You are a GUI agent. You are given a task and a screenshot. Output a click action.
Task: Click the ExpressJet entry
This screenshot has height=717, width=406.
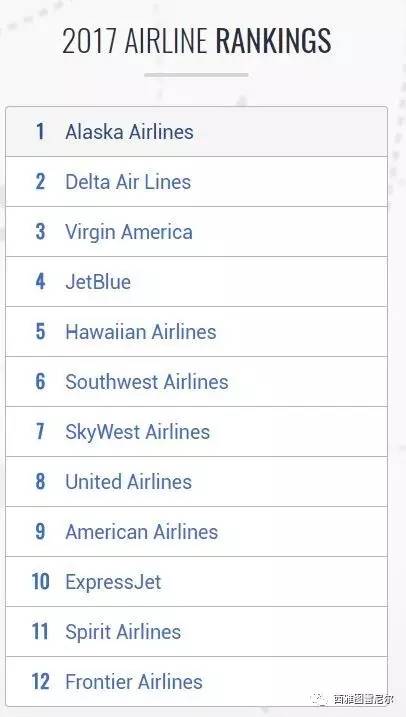pos(196,581)
